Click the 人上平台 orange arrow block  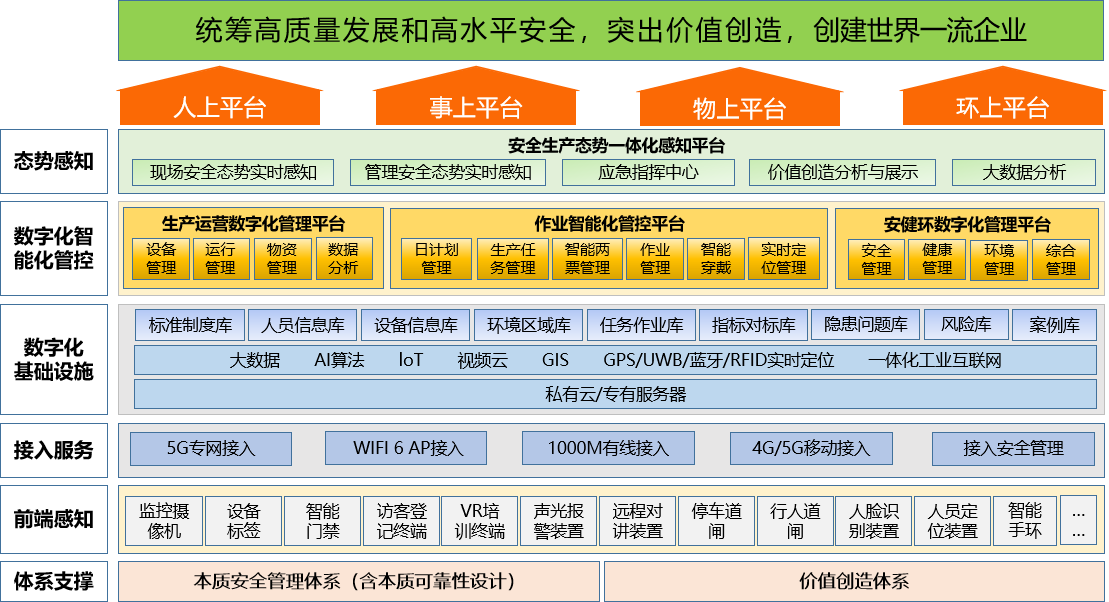click(220, 105)
